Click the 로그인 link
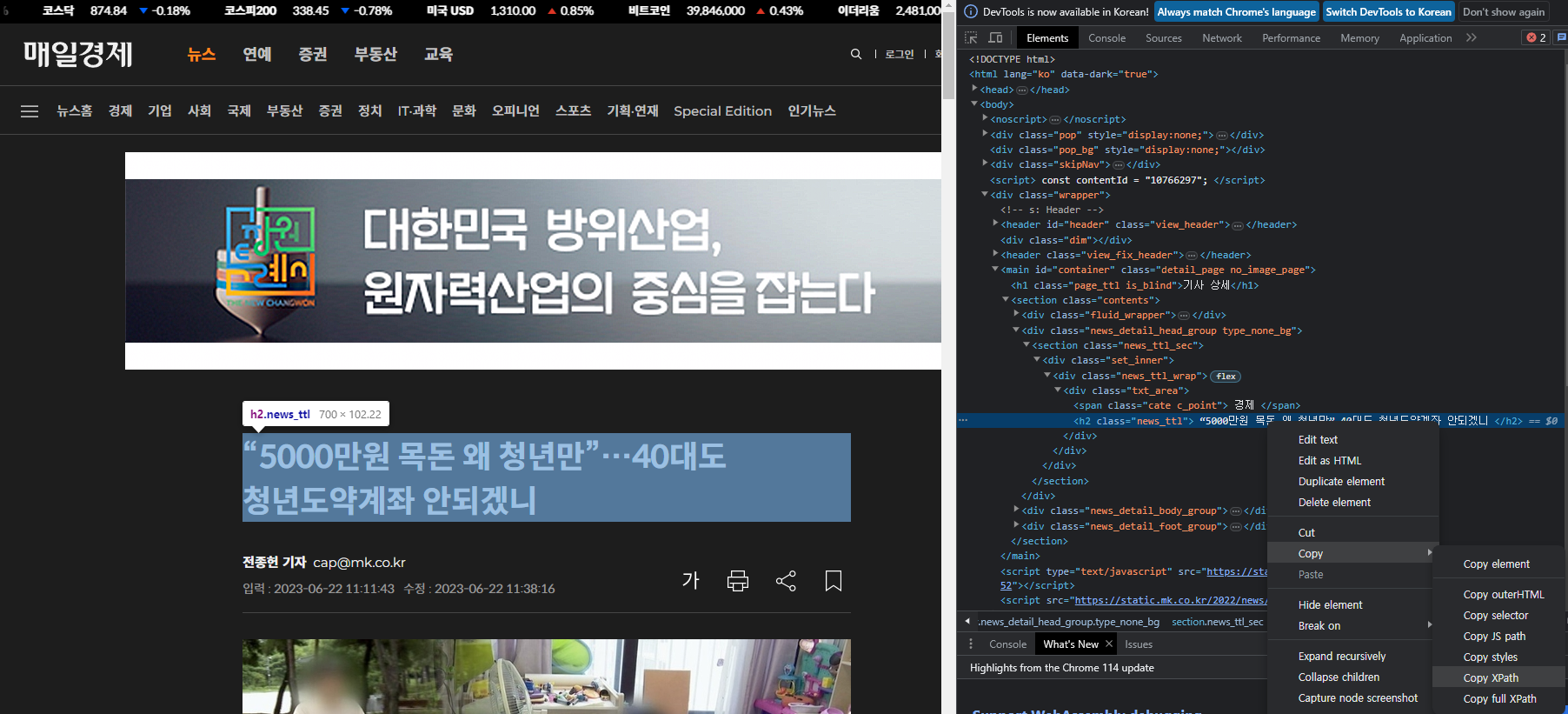Viewport: 1568px width, 714px height. [x=900, y=54]
